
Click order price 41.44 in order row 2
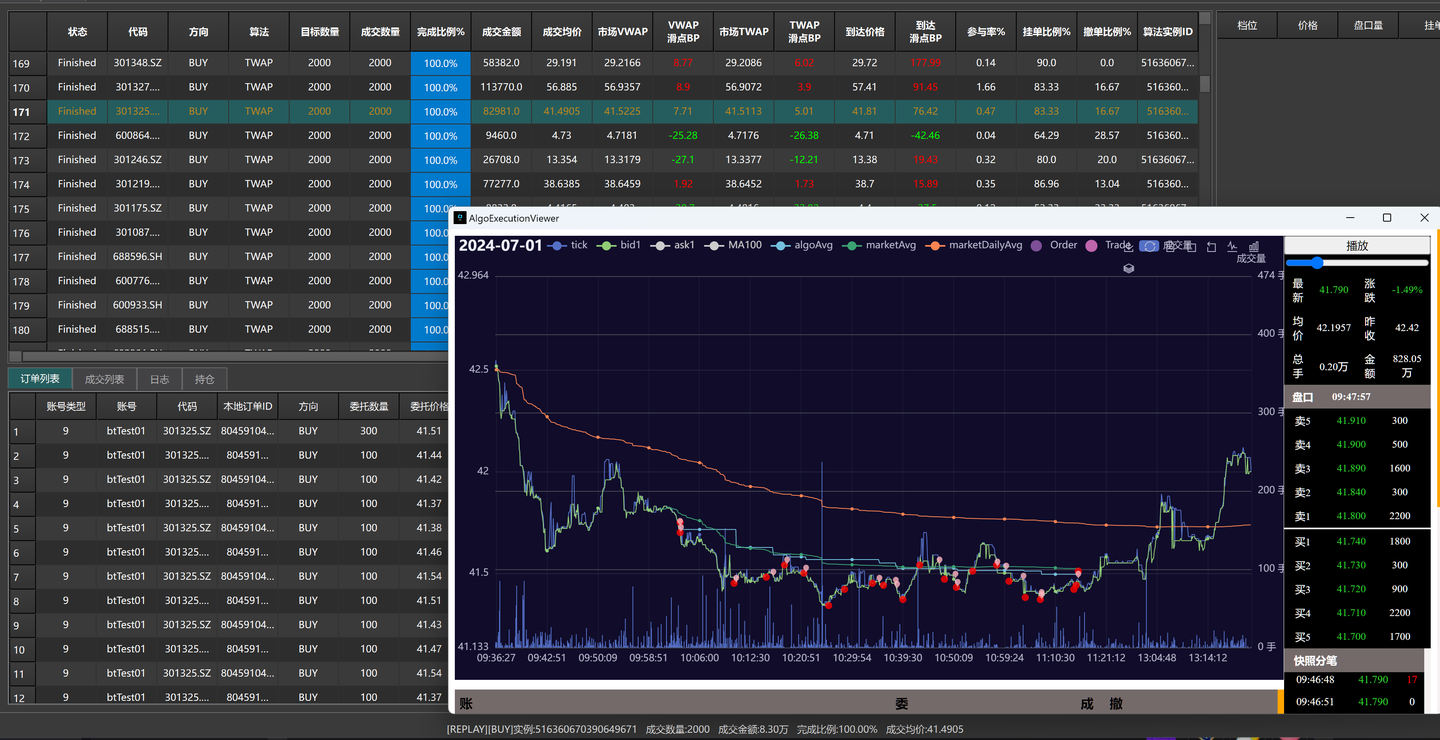coord(428,455)
